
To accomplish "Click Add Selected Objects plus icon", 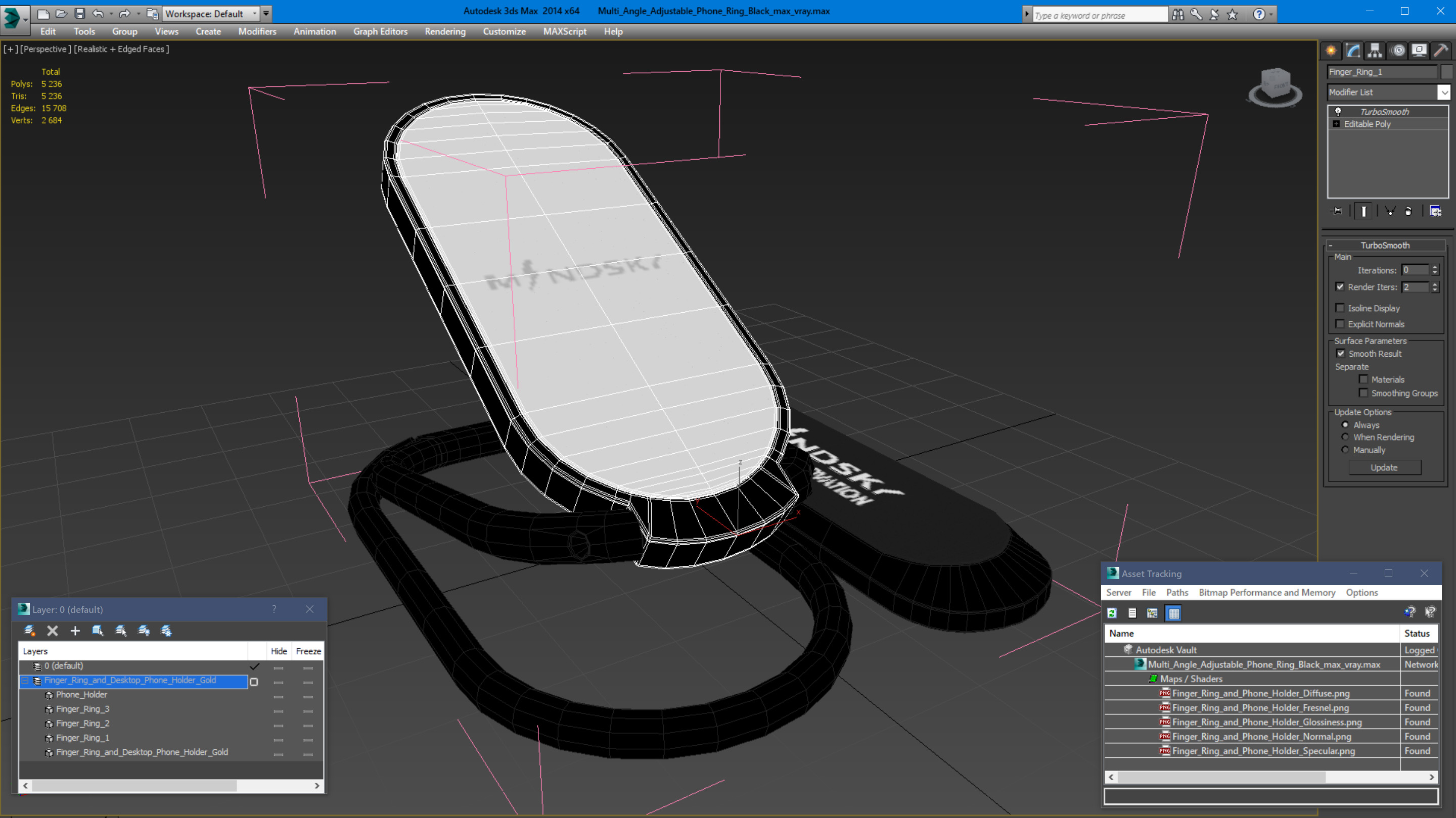I will [75, 631].
